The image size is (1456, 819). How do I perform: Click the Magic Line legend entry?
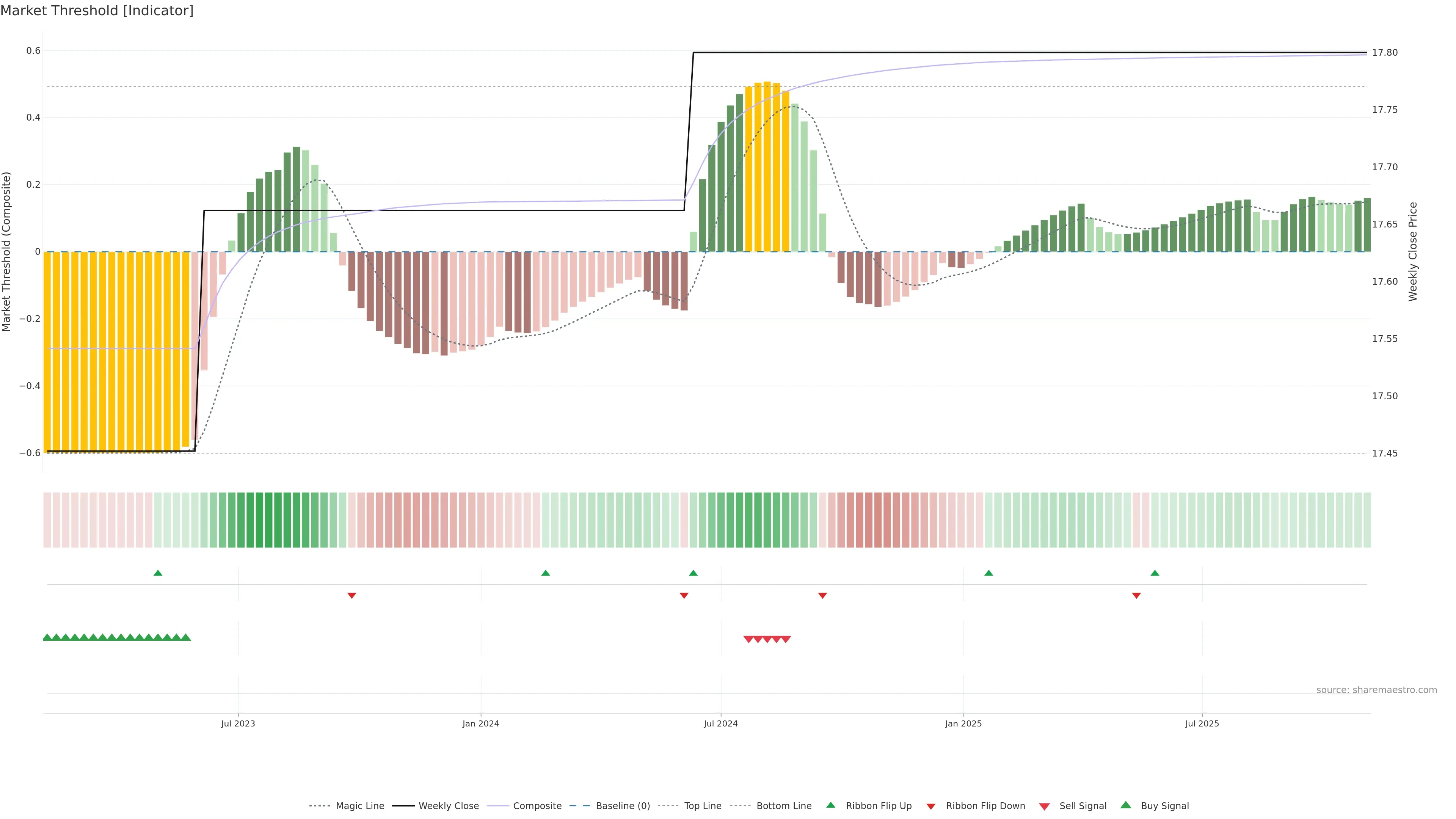click(x=359, y=805)
